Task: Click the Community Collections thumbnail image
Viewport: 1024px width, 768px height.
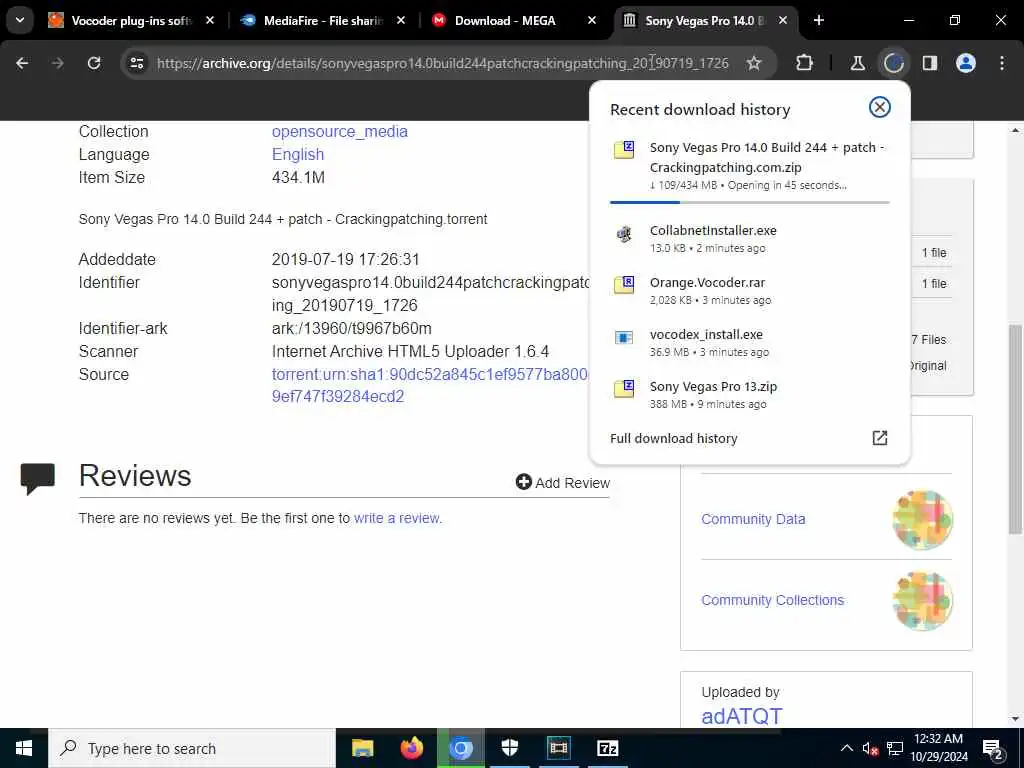Action: (x=922, y=601)
